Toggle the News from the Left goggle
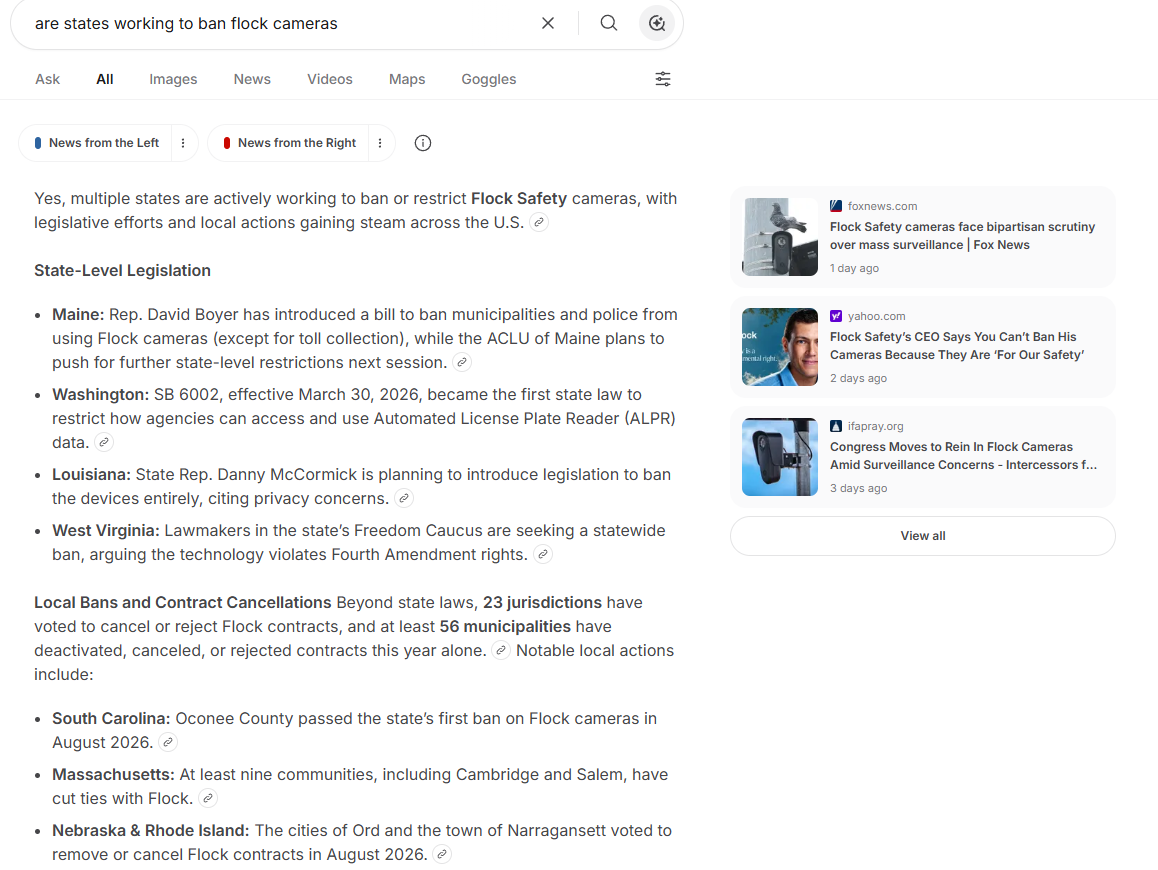1158x870 pixels. coord(96,143)
